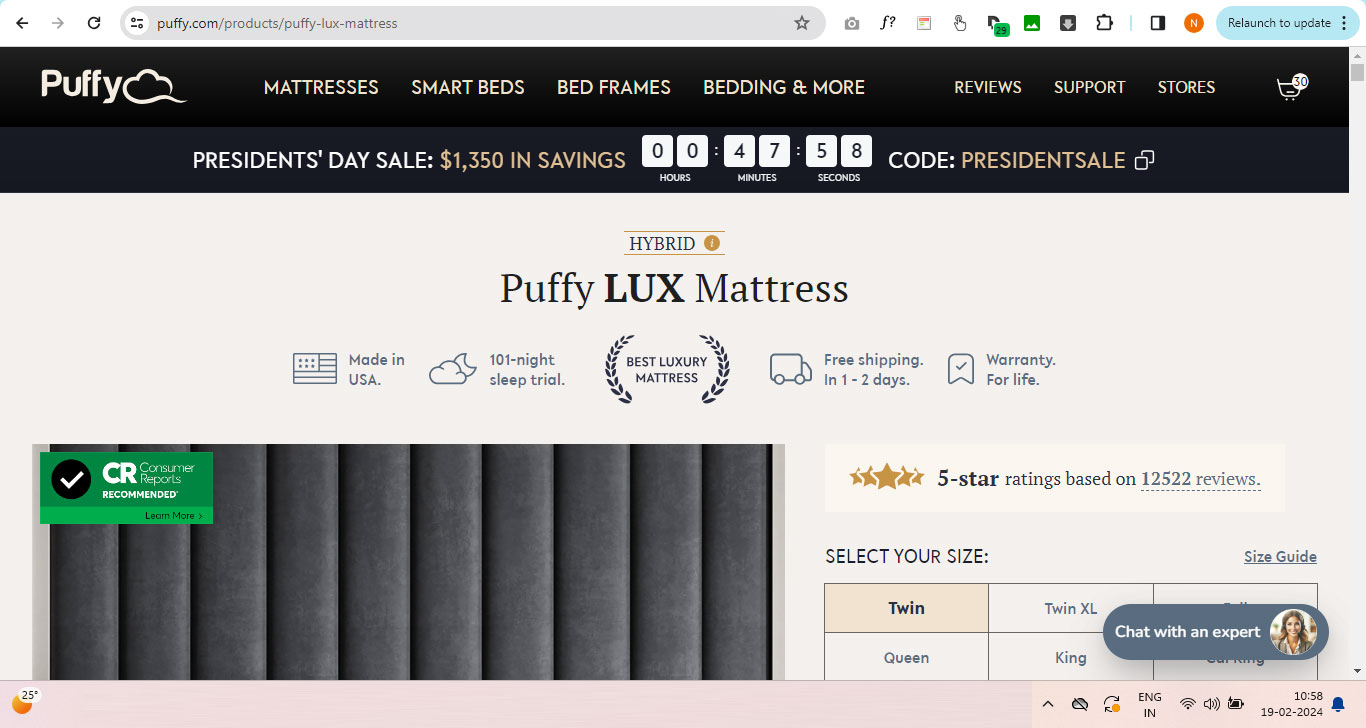Open the browser extensions puzzle icon
Viewport: 1366px width, 728px height.
1104,23
